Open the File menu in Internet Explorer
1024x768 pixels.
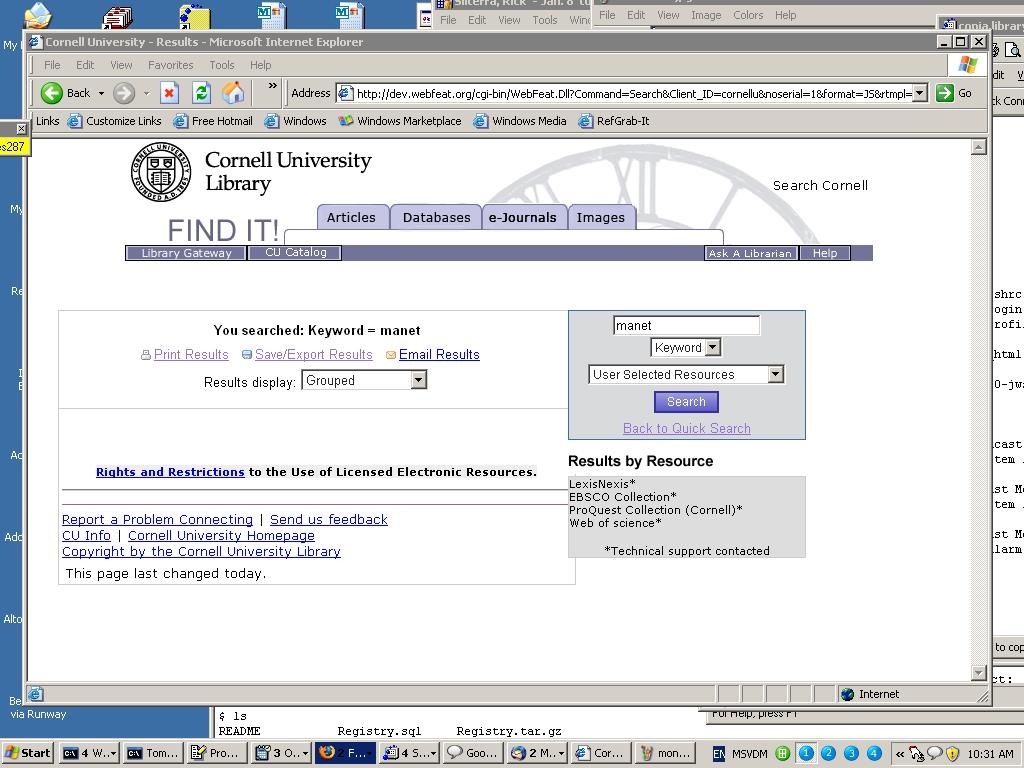click(x=52, y=65)
